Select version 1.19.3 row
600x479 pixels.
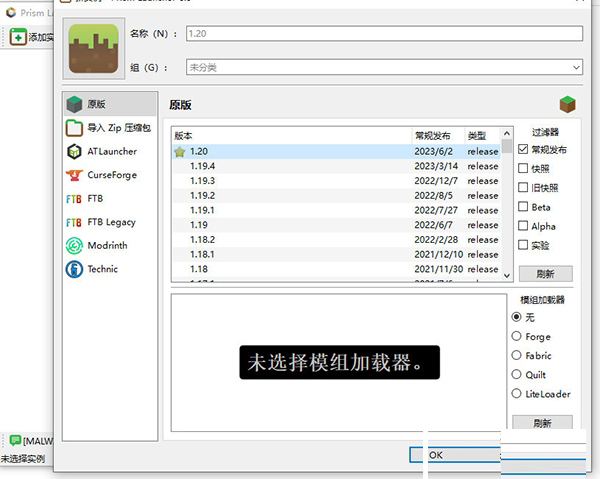click(336, 181)
